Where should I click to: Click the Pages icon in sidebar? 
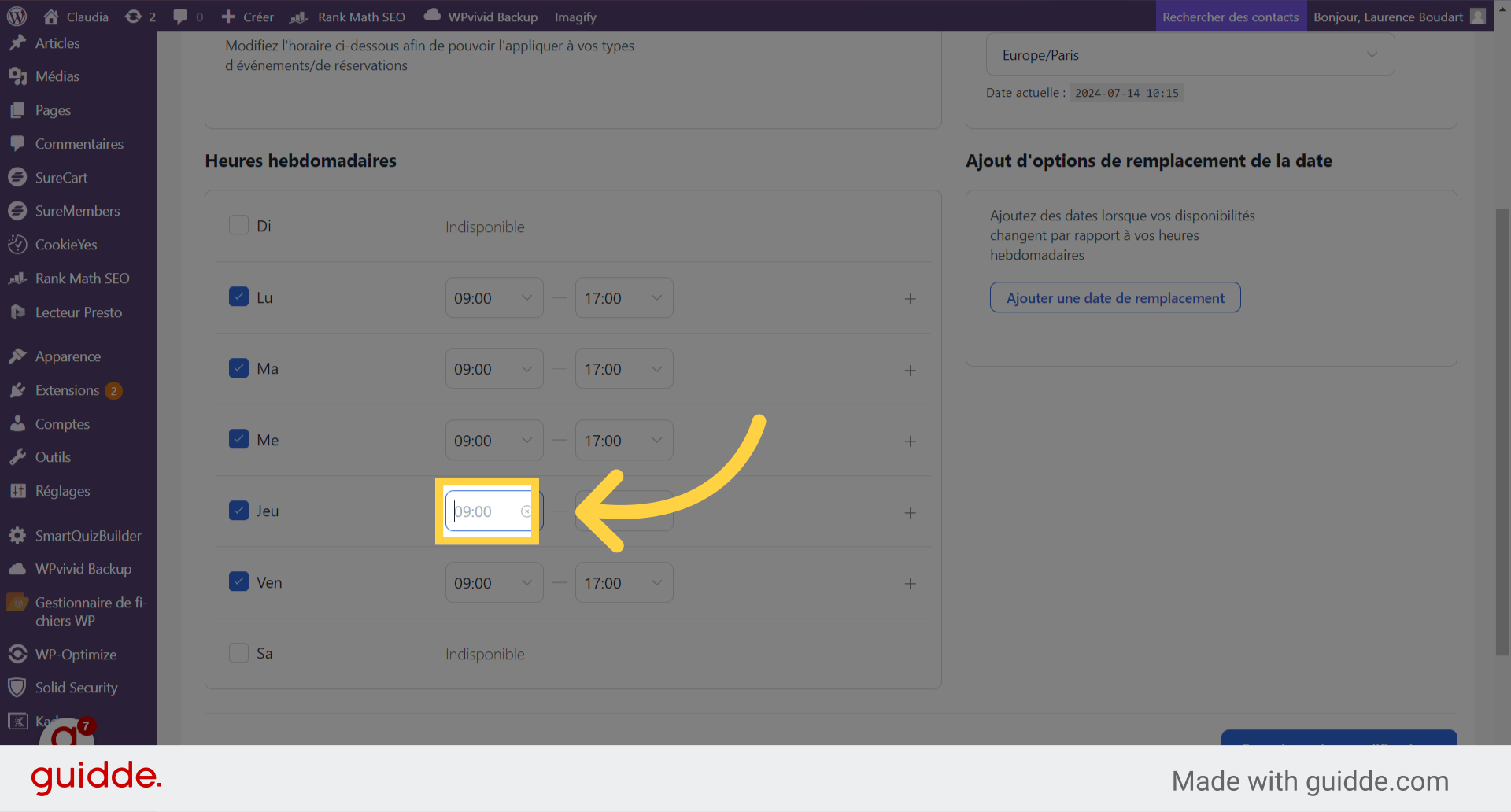tap(17, 110)
